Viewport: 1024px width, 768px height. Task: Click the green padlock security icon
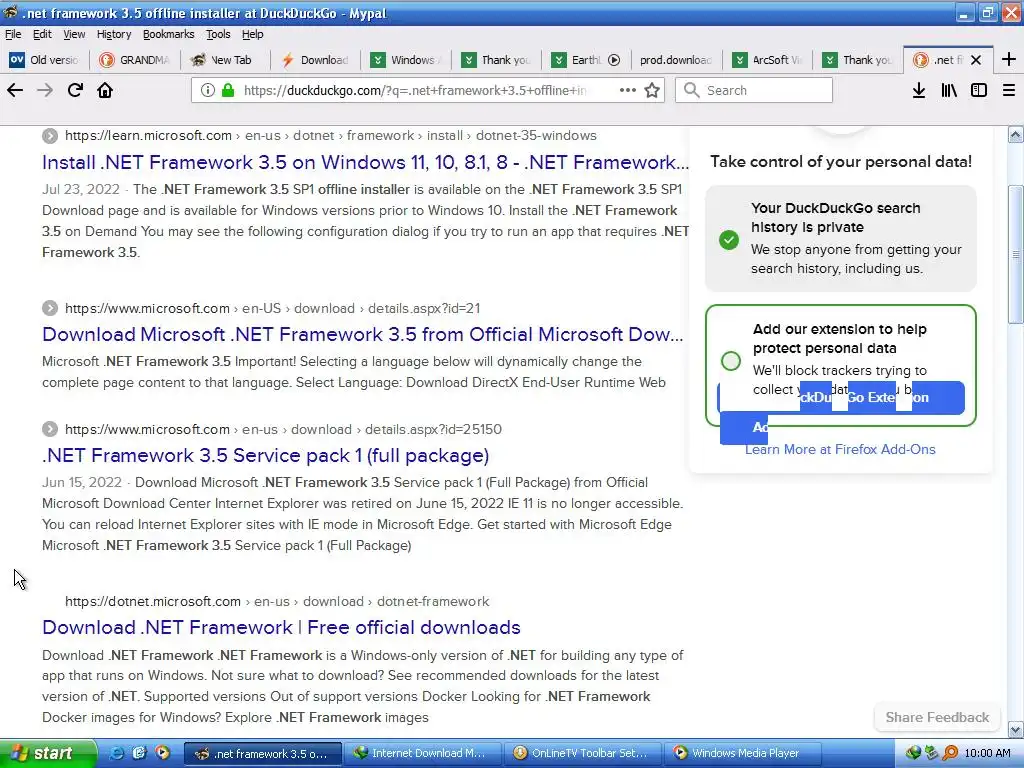coord(228,90)
